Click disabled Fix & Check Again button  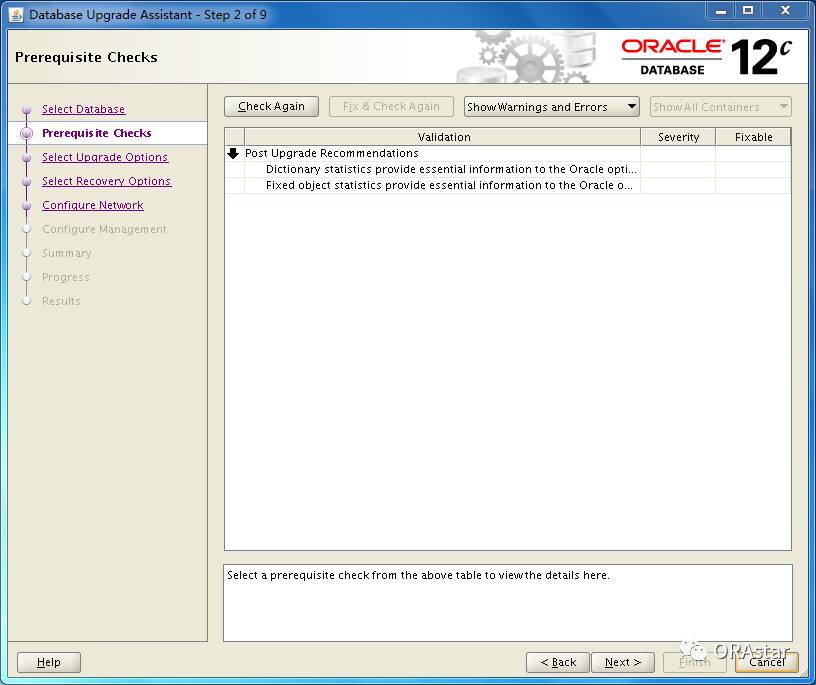391,107
